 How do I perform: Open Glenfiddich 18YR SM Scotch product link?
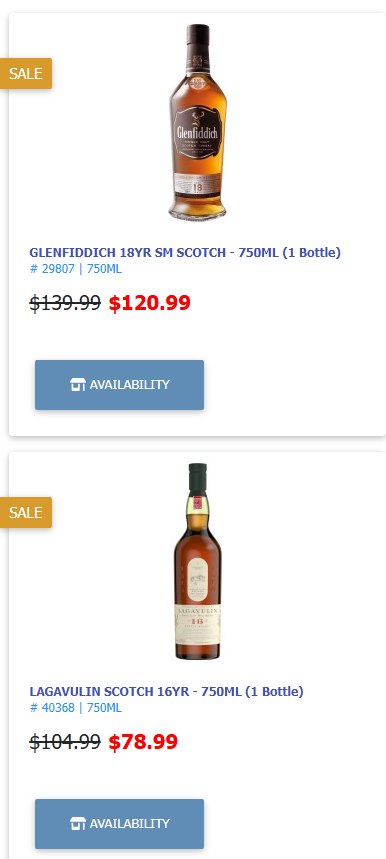(x=185, y=253)
